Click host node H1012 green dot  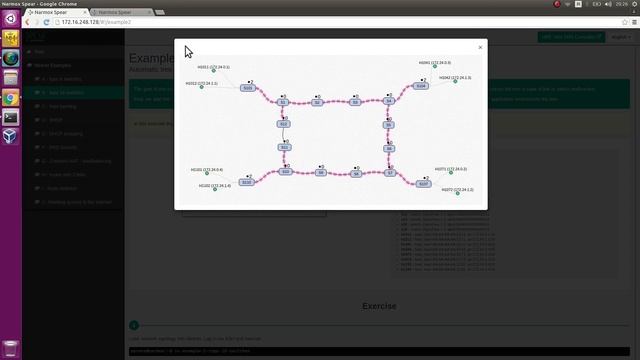point(202,87)
